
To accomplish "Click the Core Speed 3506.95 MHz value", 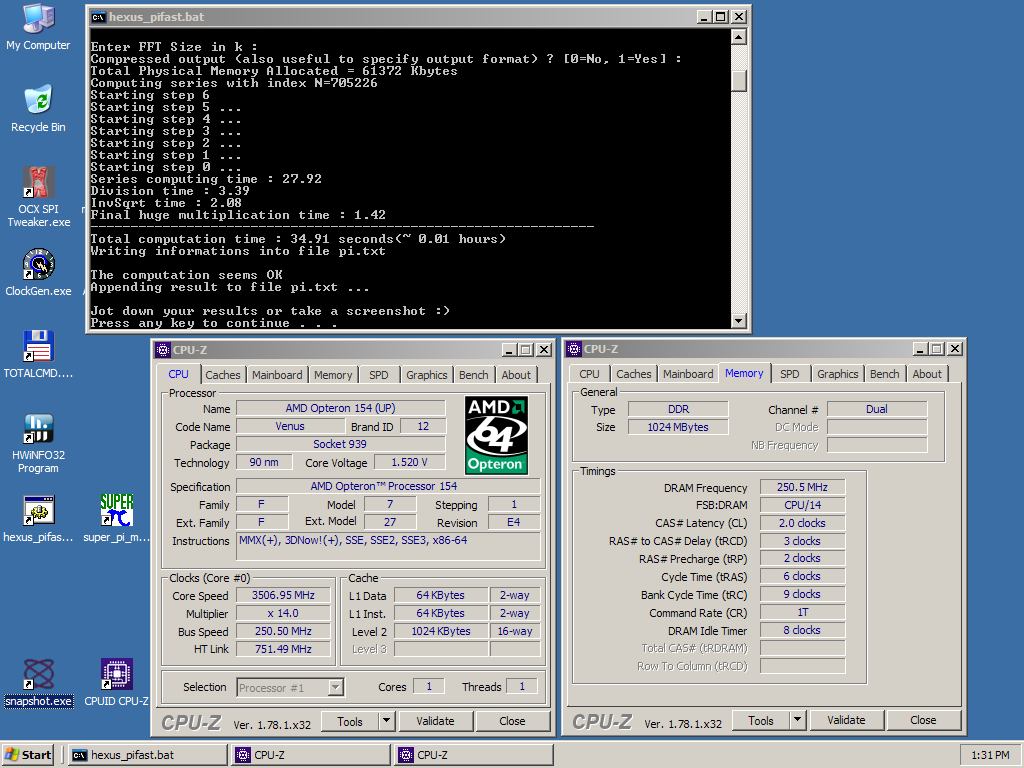I will click(283, 596).
